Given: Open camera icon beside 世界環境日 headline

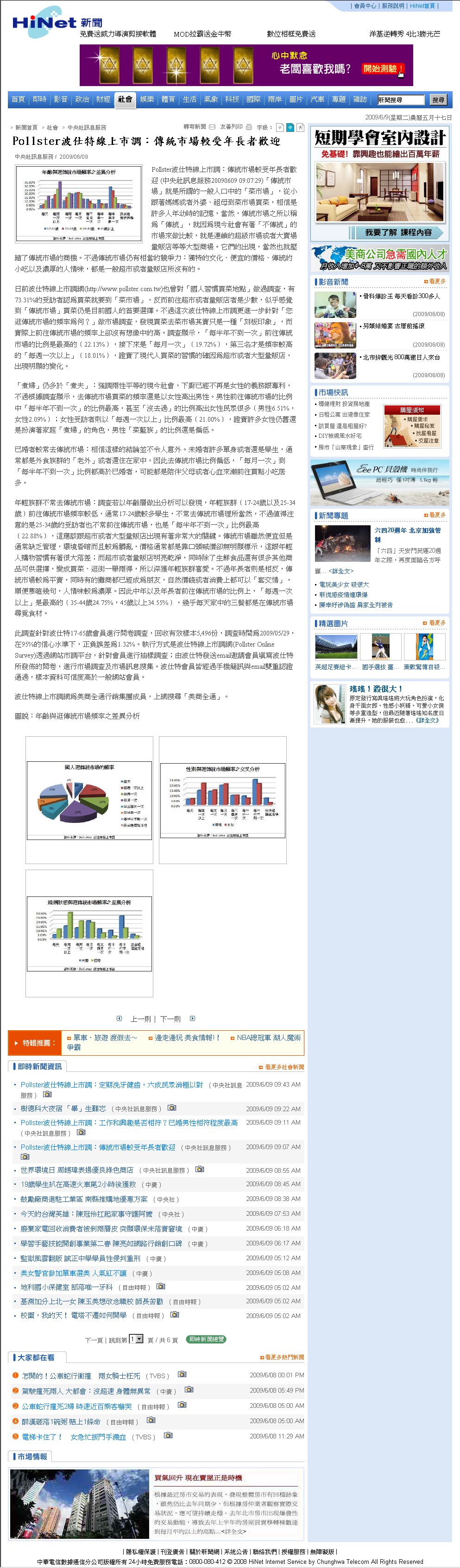Looking at the screenshot, I should [199, 1170].
